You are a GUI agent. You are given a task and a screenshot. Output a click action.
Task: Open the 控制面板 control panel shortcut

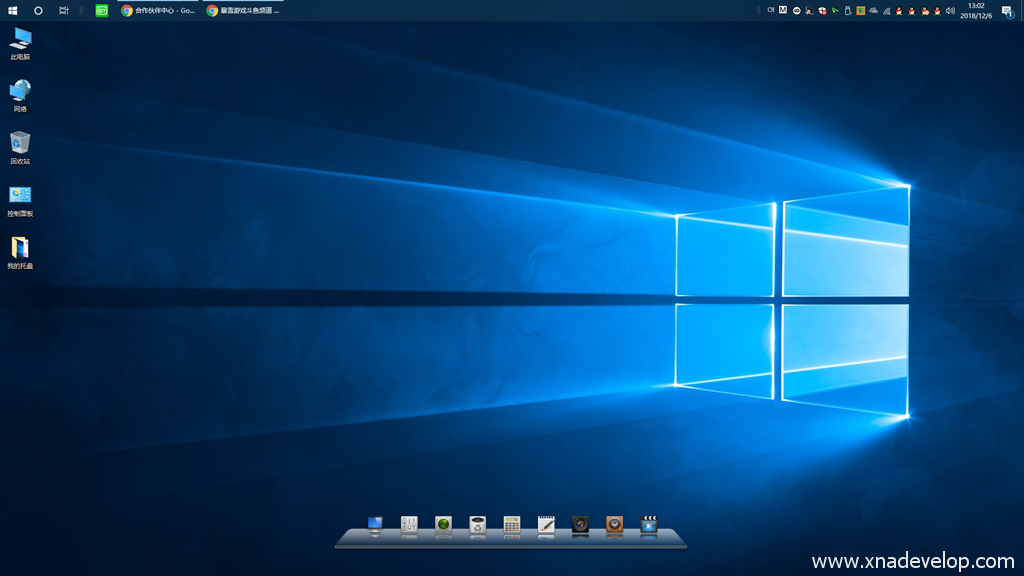tap(20, 196)
